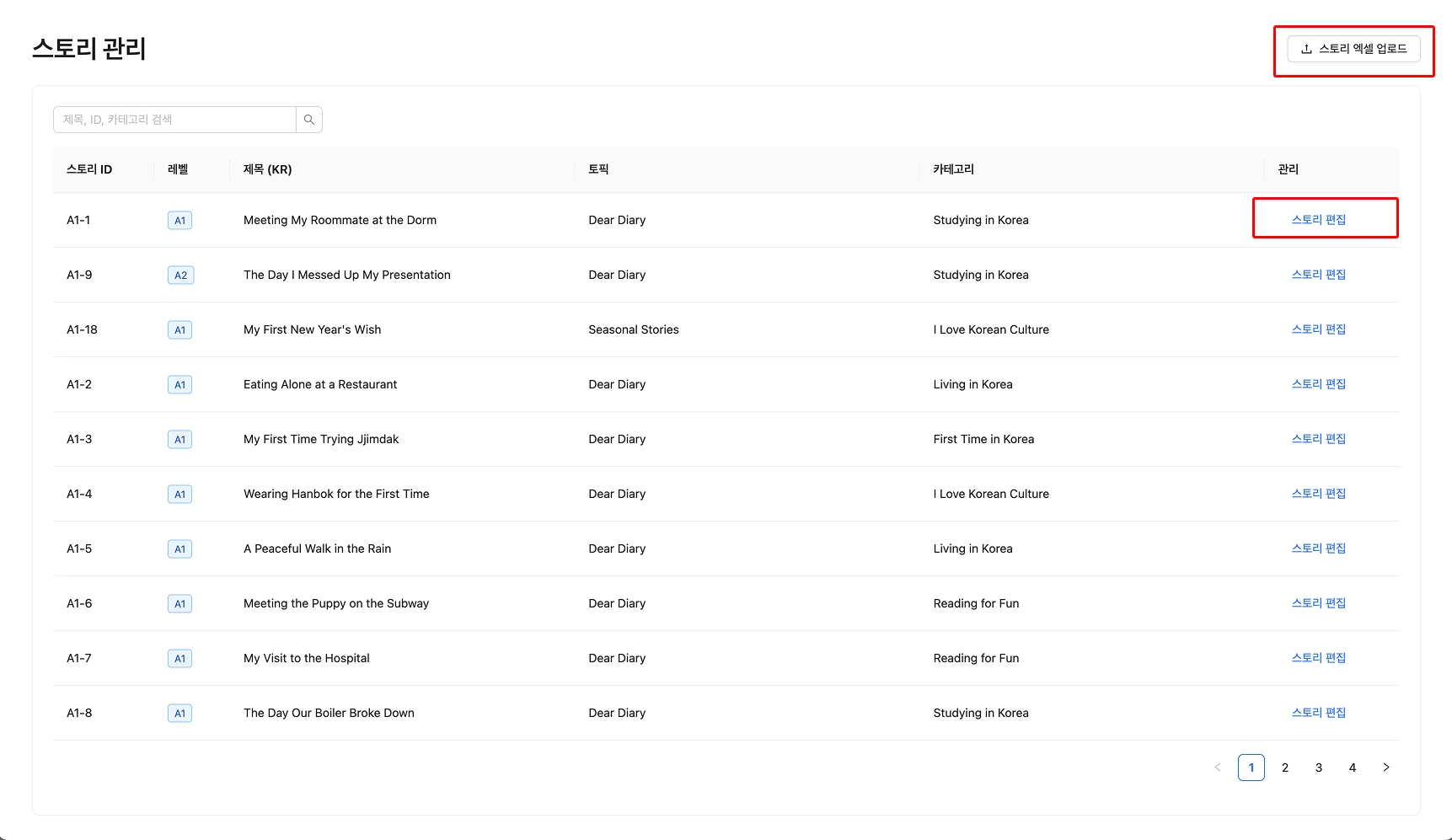Go to page 3

1319,768
